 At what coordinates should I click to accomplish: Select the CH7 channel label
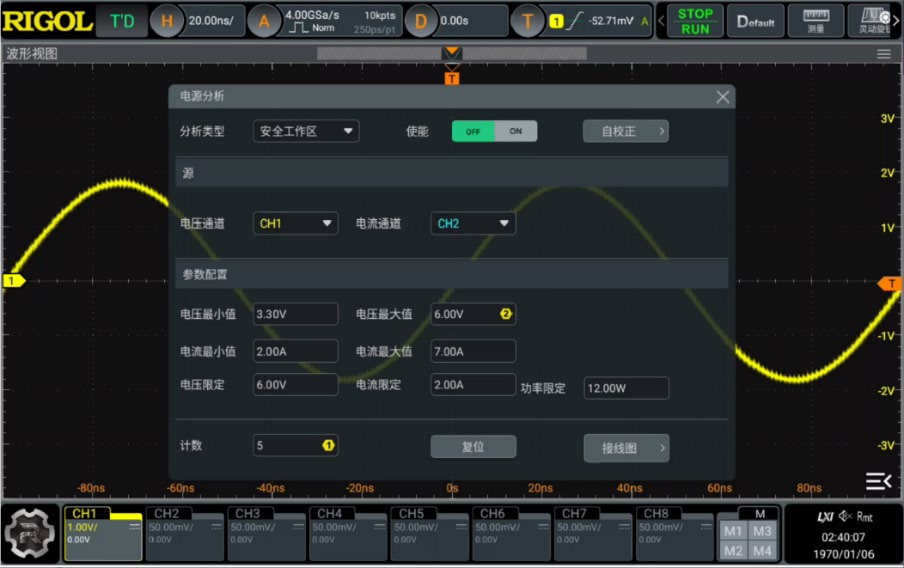(574, 513)
